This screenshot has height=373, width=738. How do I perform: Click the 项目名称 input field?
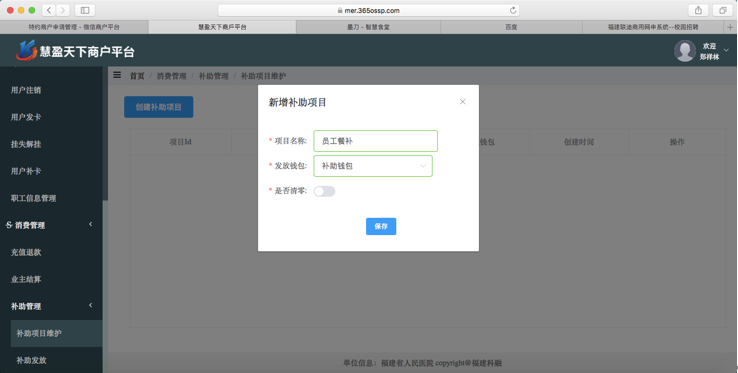[376, 141]
